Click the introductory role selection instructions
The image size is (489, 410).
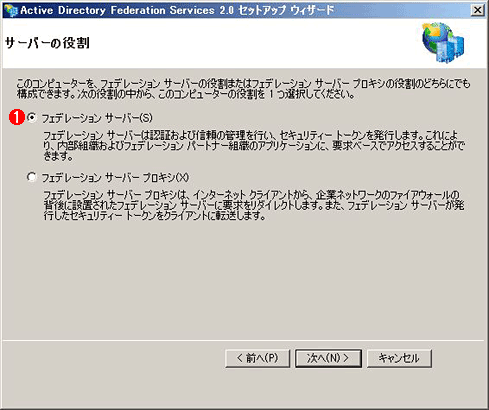click(x=243, y=89)
